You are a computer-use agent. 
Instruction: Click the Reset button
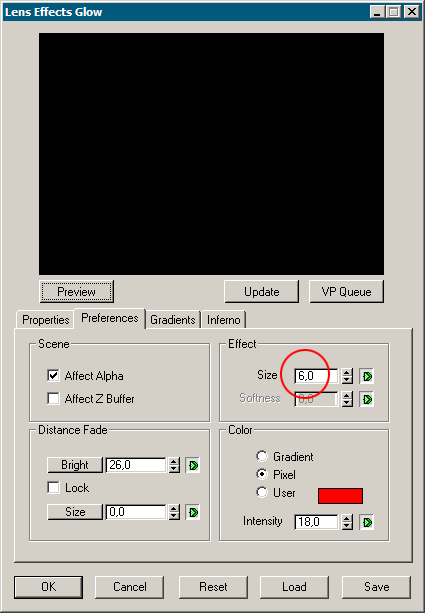pyautogui.click(x=213, y=587)
